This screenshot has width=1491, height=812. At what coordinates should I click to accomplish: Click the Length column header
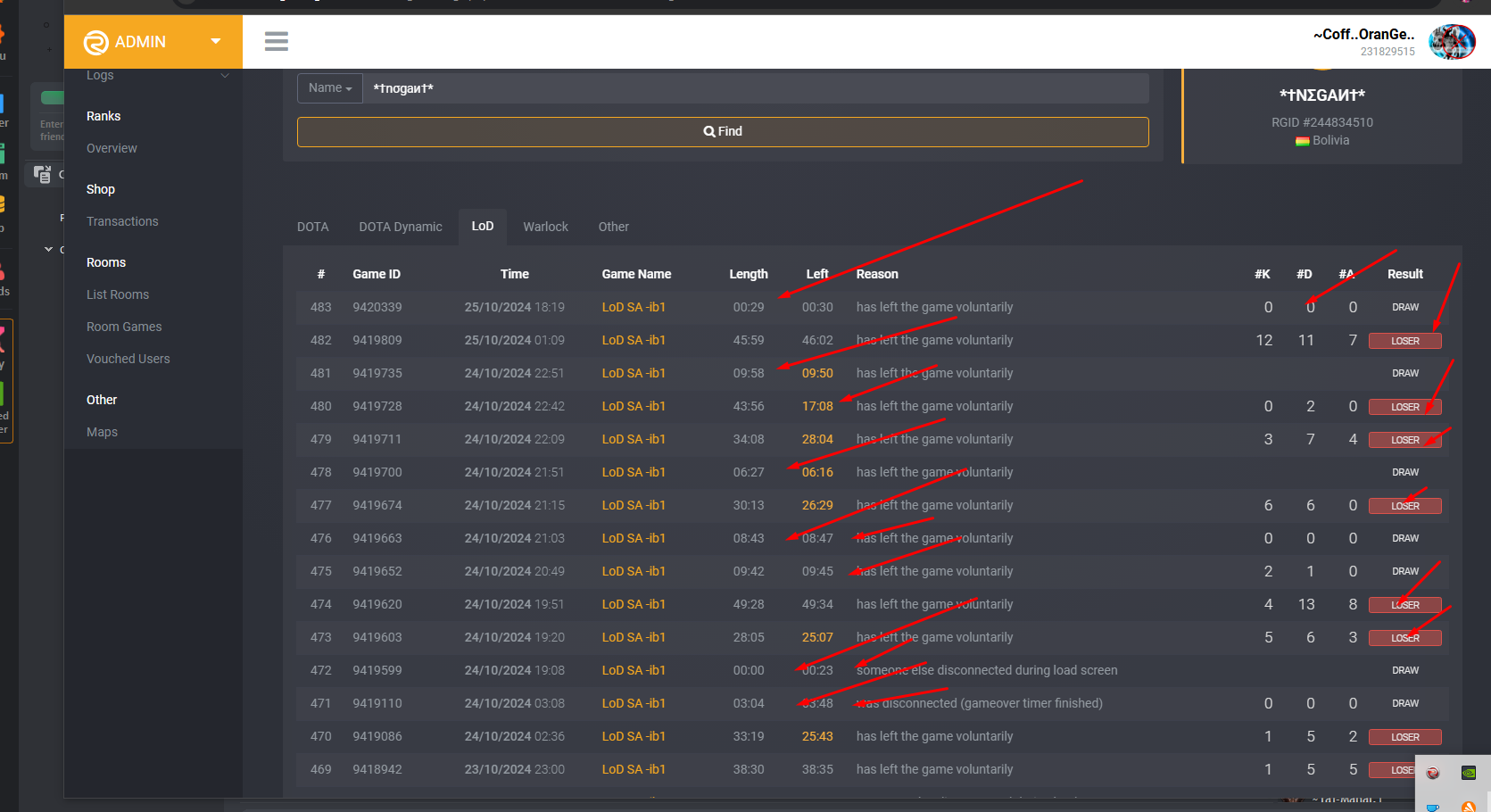coord(749,274)
